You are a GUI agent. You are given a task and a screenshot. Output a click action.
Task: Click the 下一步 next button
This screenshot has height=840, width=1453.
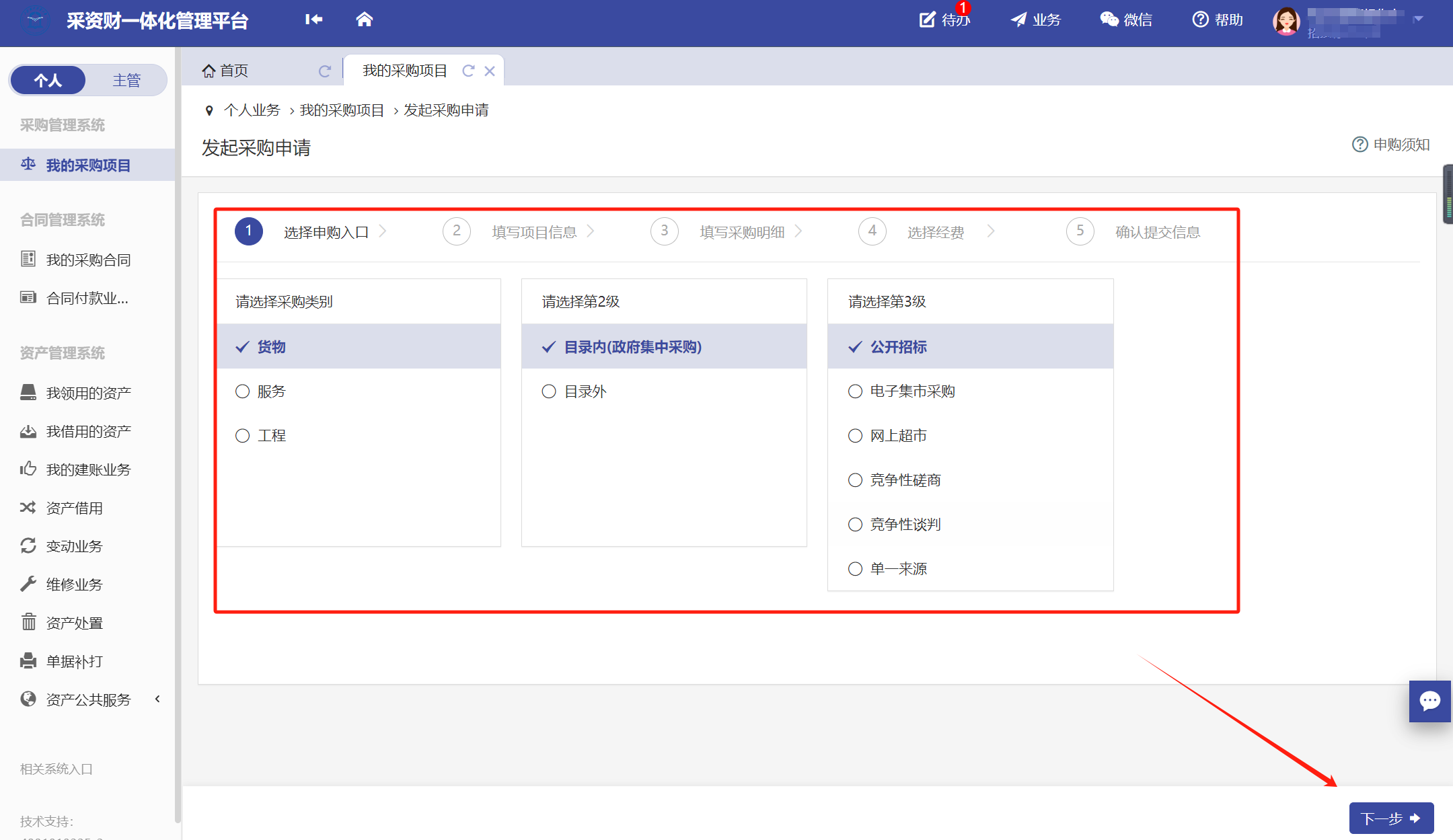point(1391,818)
